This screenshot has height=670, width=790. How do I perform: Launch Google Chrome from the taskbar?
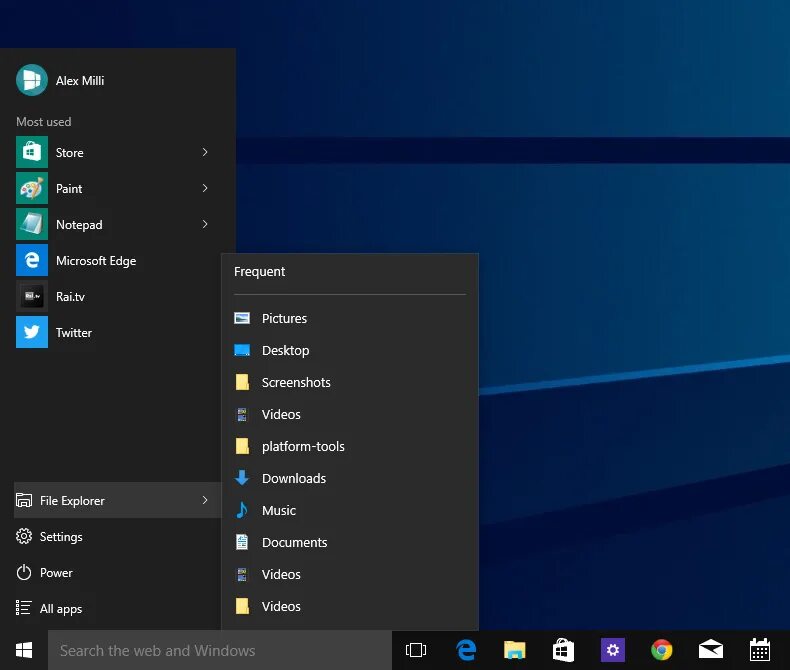pyautogui.click(x=662, y=650)
